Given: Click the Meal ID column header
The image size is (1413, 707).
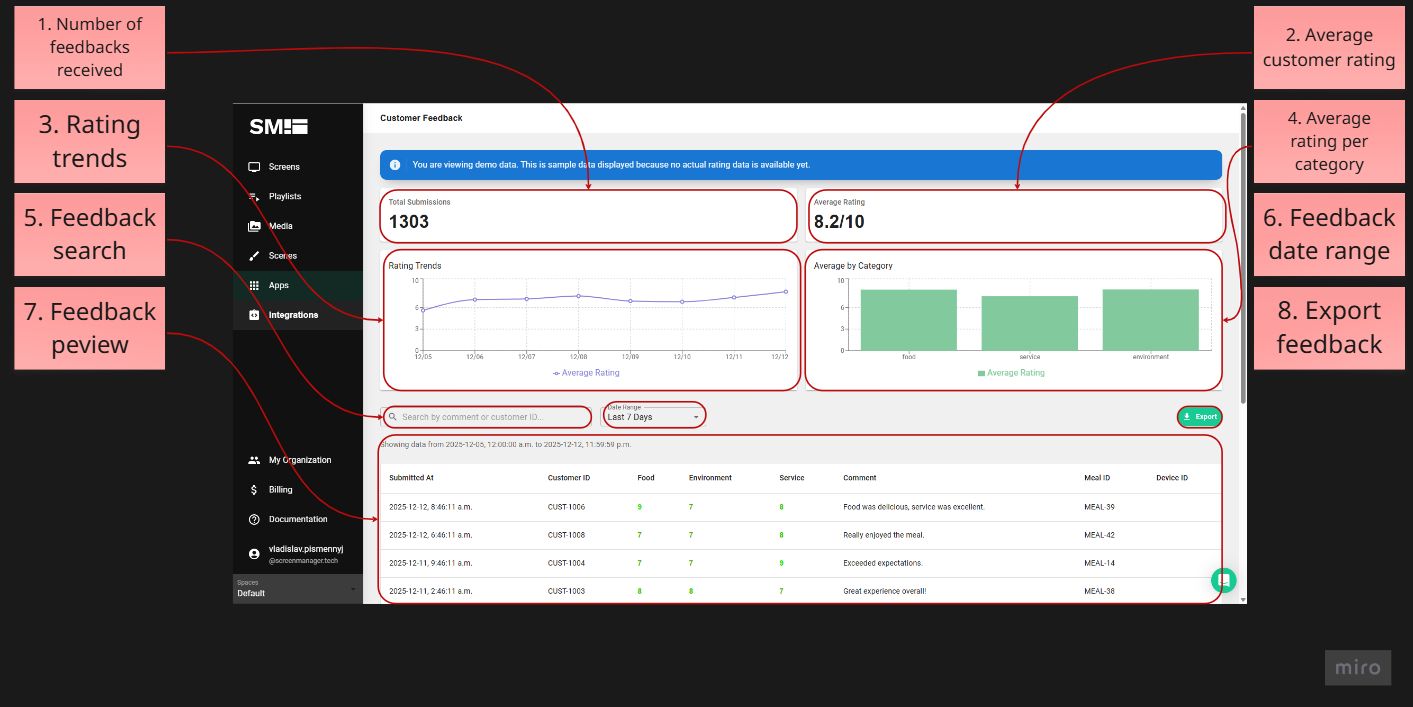Looking at the screenshot, I should [x=1097, y=478].
